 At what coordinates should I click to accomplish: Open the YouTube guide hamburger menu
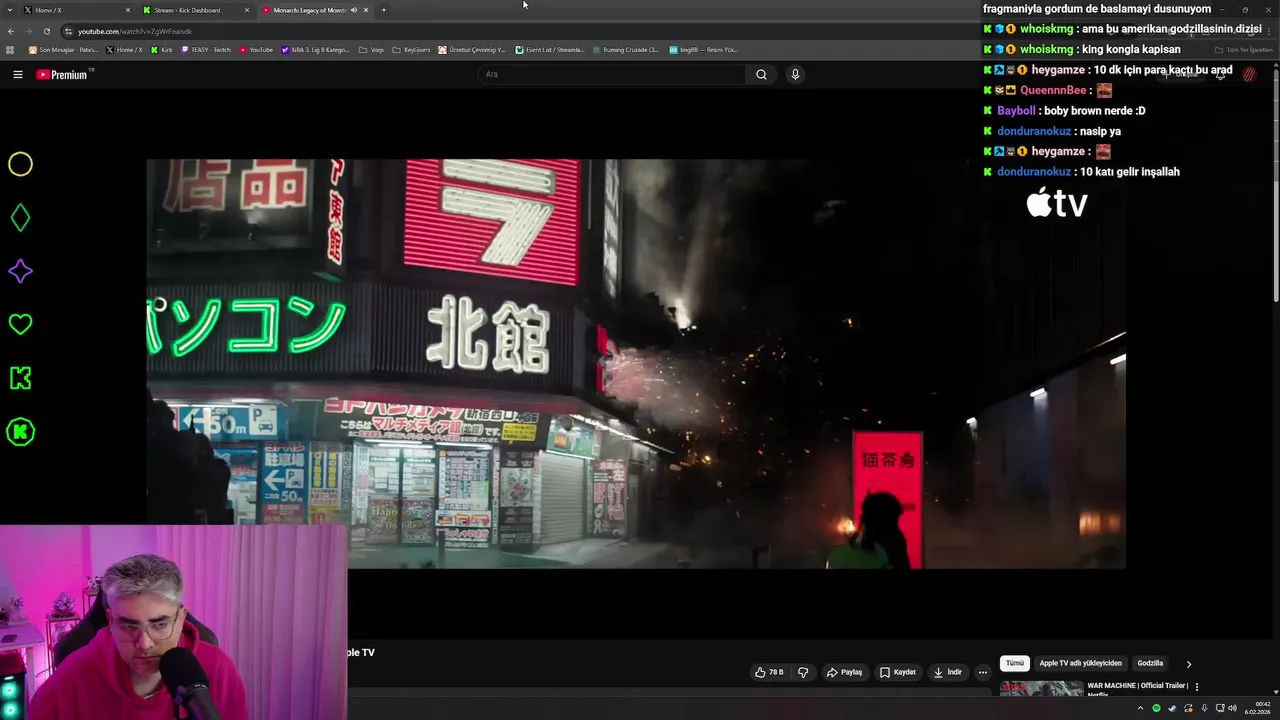(17, 74)
